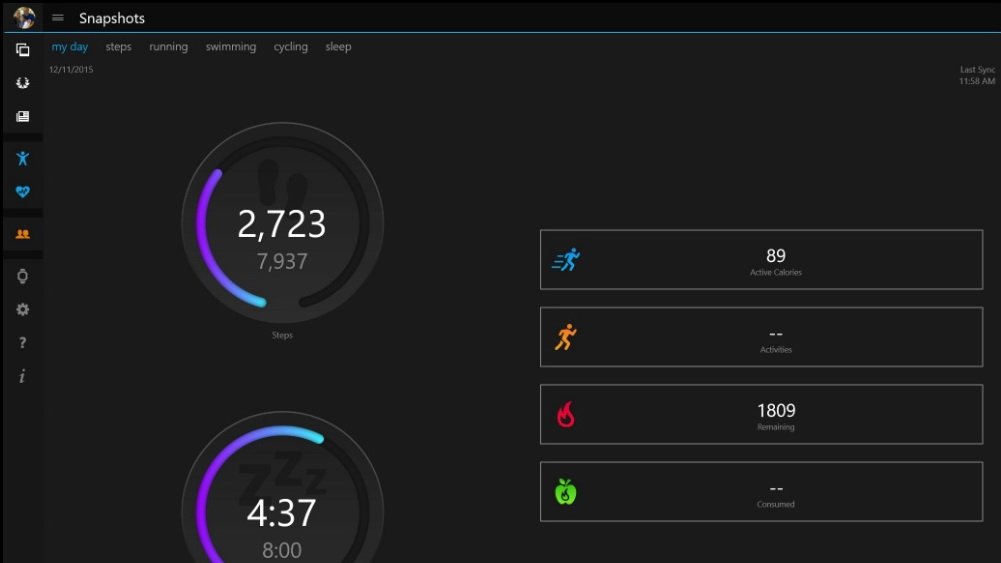1001x563 pixels.
Task: Click the sleep progress ring showing 4:37
Action: click(x=282, y=487)
